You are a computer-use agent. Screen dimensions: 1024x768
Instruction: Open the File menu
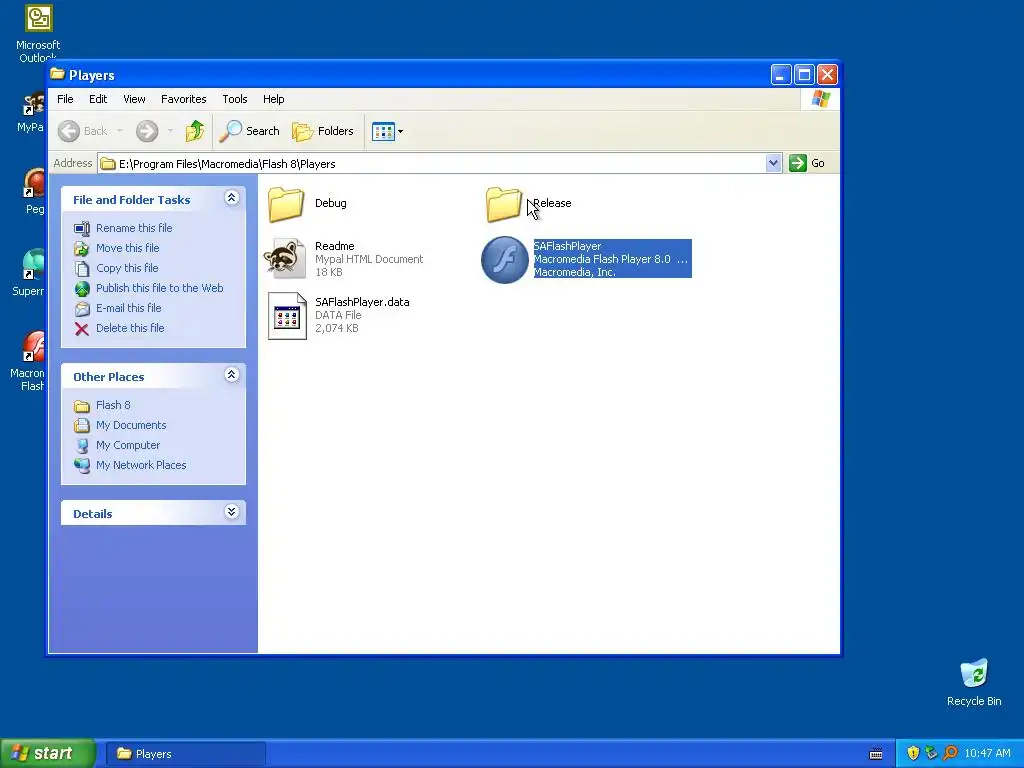pyautogui.click(x=65, y=99)
